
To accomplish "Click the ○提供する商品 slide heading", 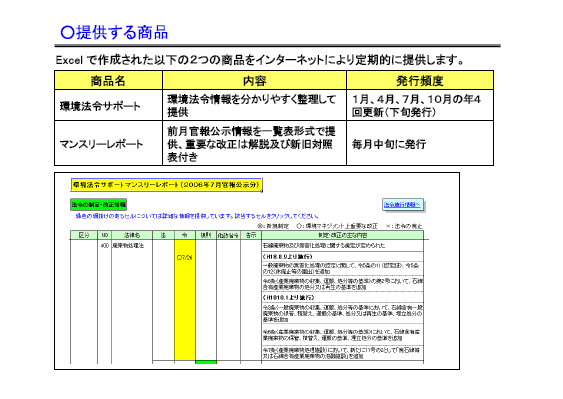I will point(114,32).
